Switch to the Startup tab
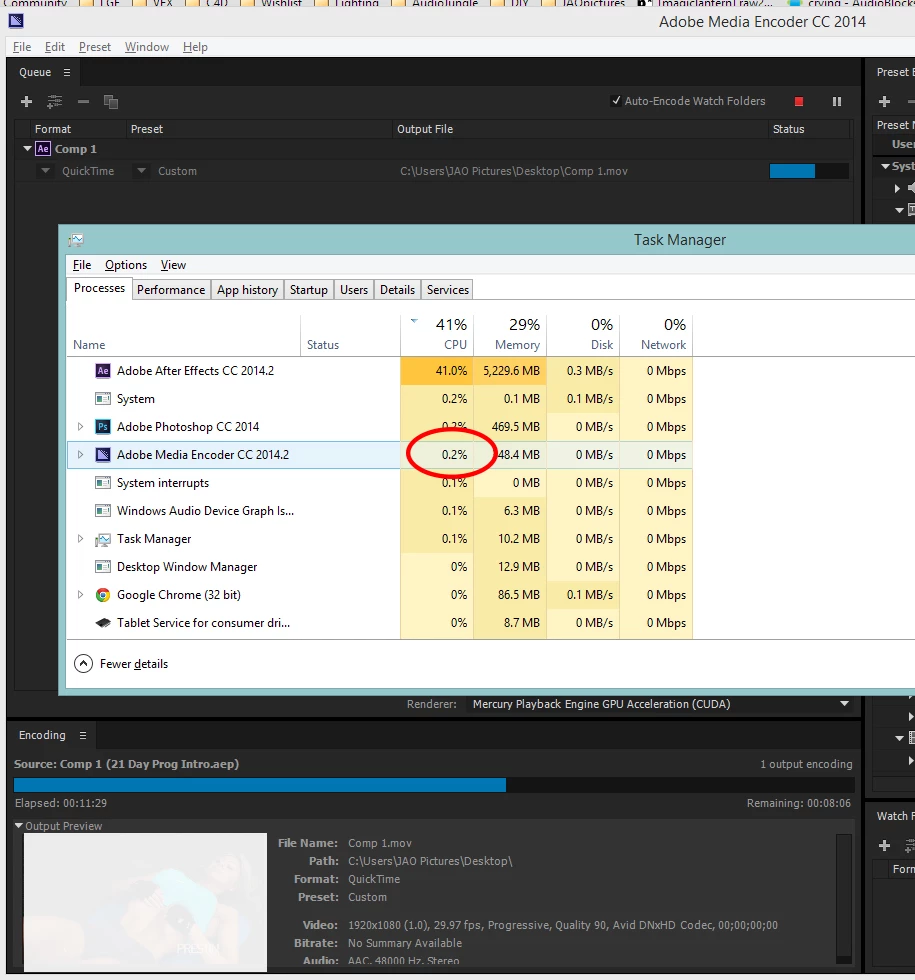915x980 pixels. (308, 290)
